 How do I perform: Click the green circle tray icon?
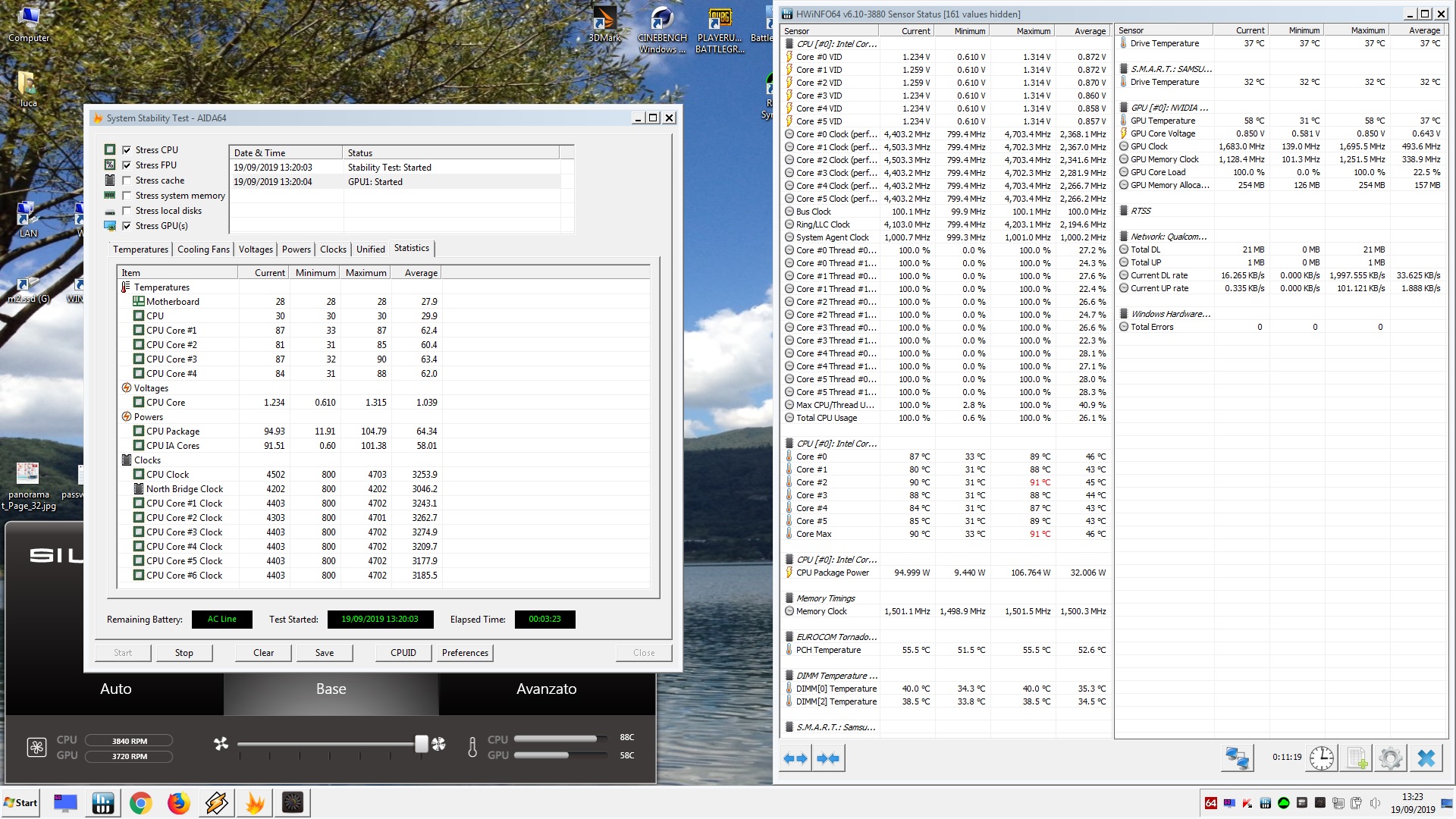point(1284,803)
